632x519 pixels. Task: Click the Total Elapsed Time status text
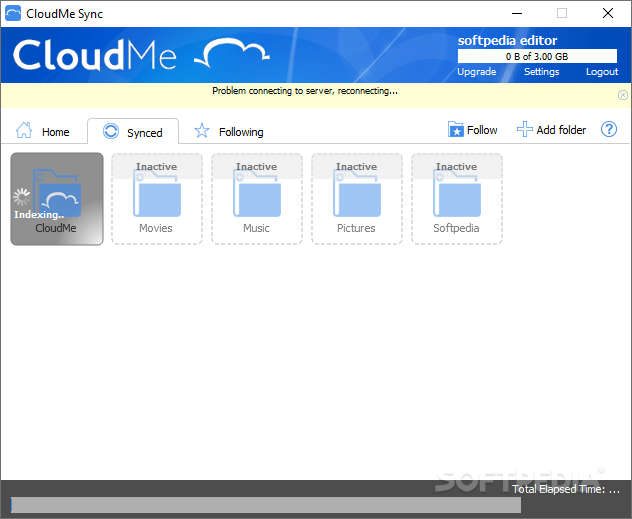(565, 489)
